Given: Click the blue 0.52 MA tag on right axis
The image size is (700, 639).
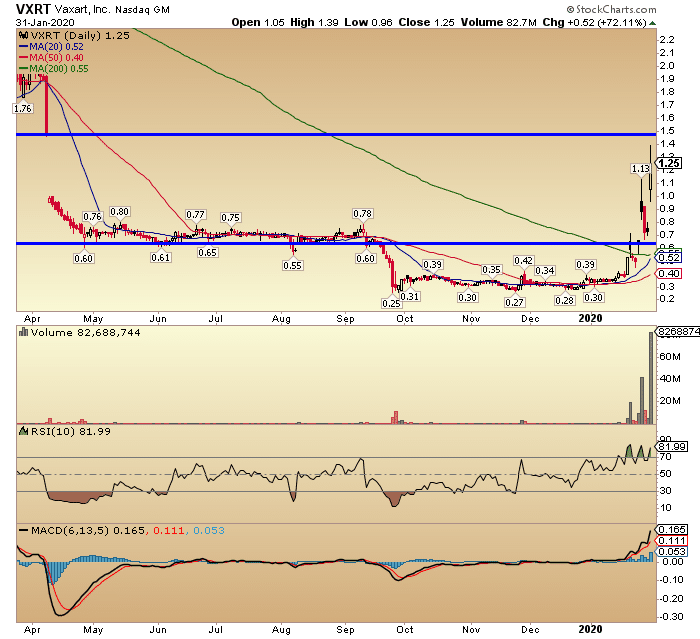Looking at the screenshot, I should pos(668,258).
